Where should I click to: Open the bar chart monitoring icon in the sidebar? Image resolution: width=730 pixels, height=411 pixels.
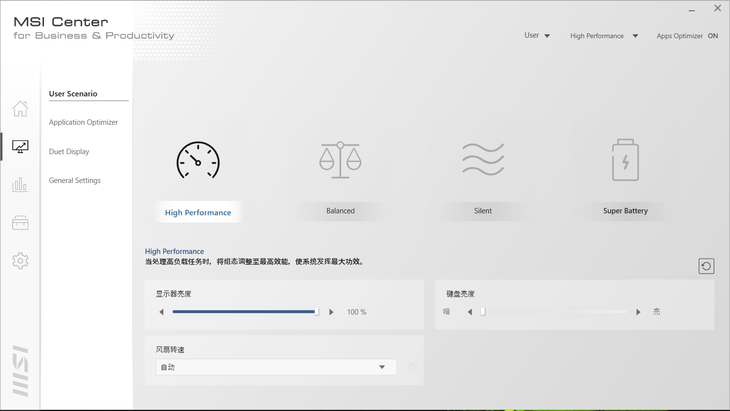tap(20, 184)
